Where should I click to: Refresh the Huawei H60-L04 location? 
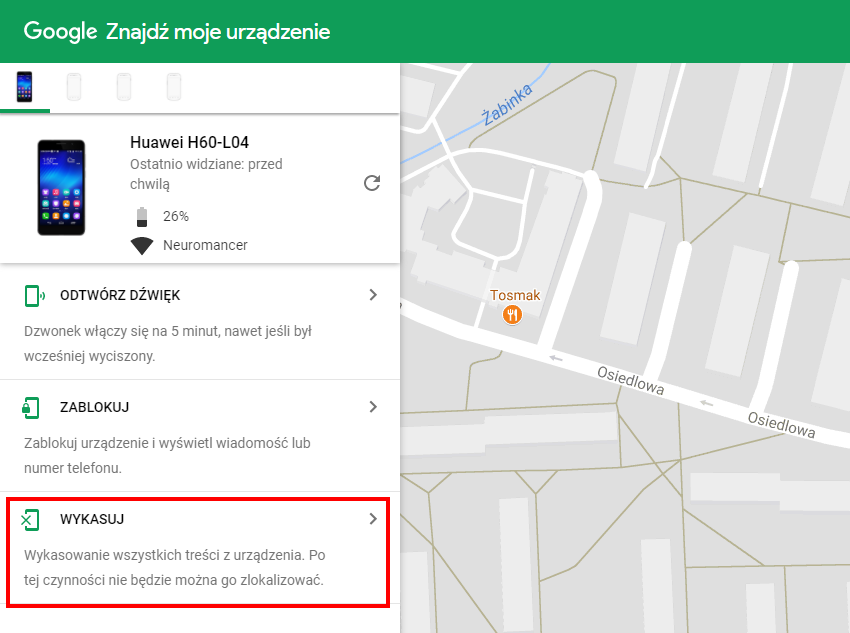372,183
